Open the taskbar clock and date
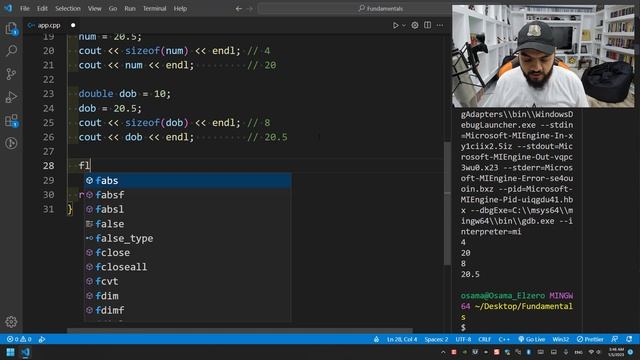Viewport: 640px width, 360px height. click(616, 352)
